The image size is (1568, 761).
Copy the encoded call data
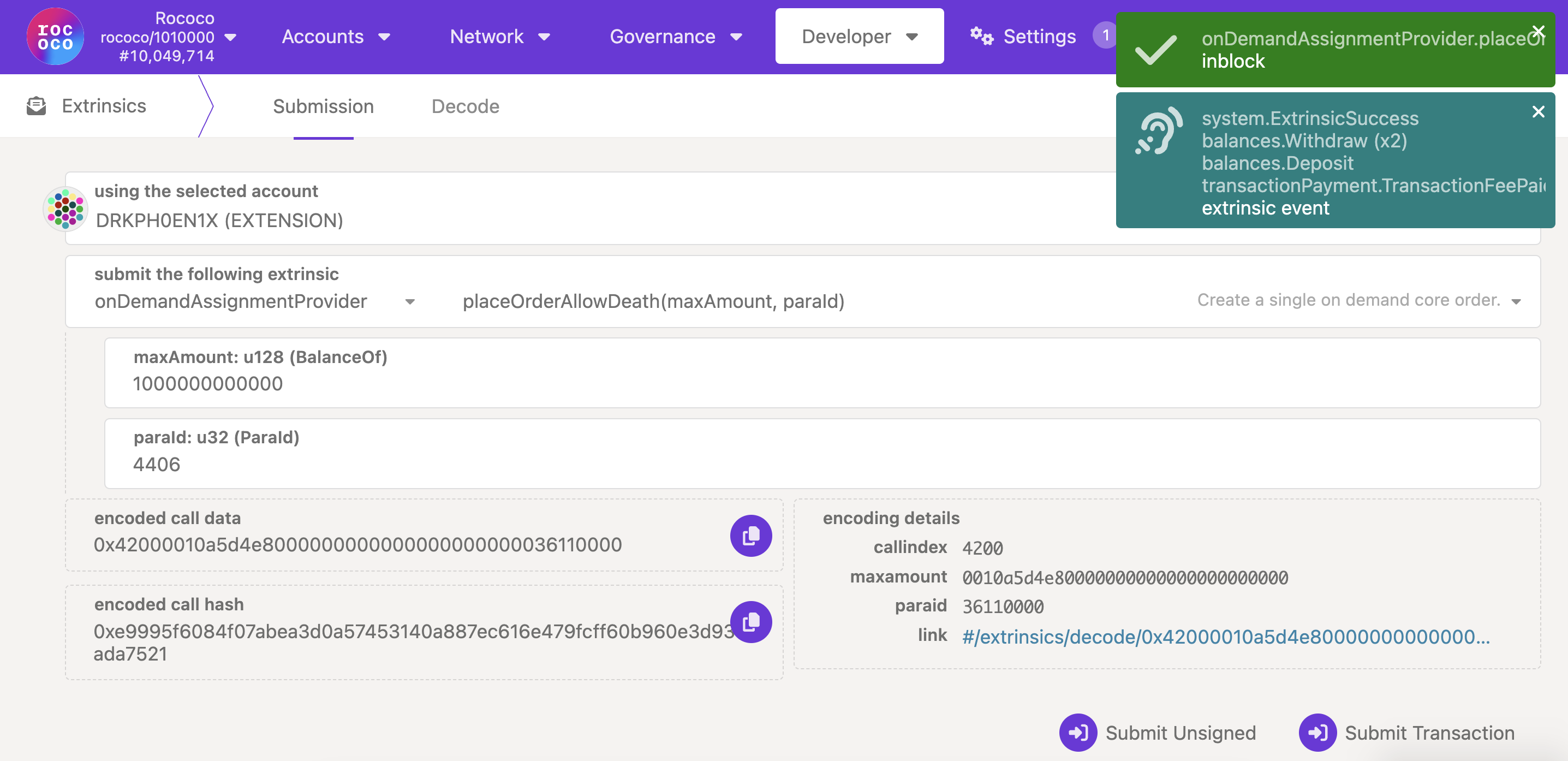point(750,534)
